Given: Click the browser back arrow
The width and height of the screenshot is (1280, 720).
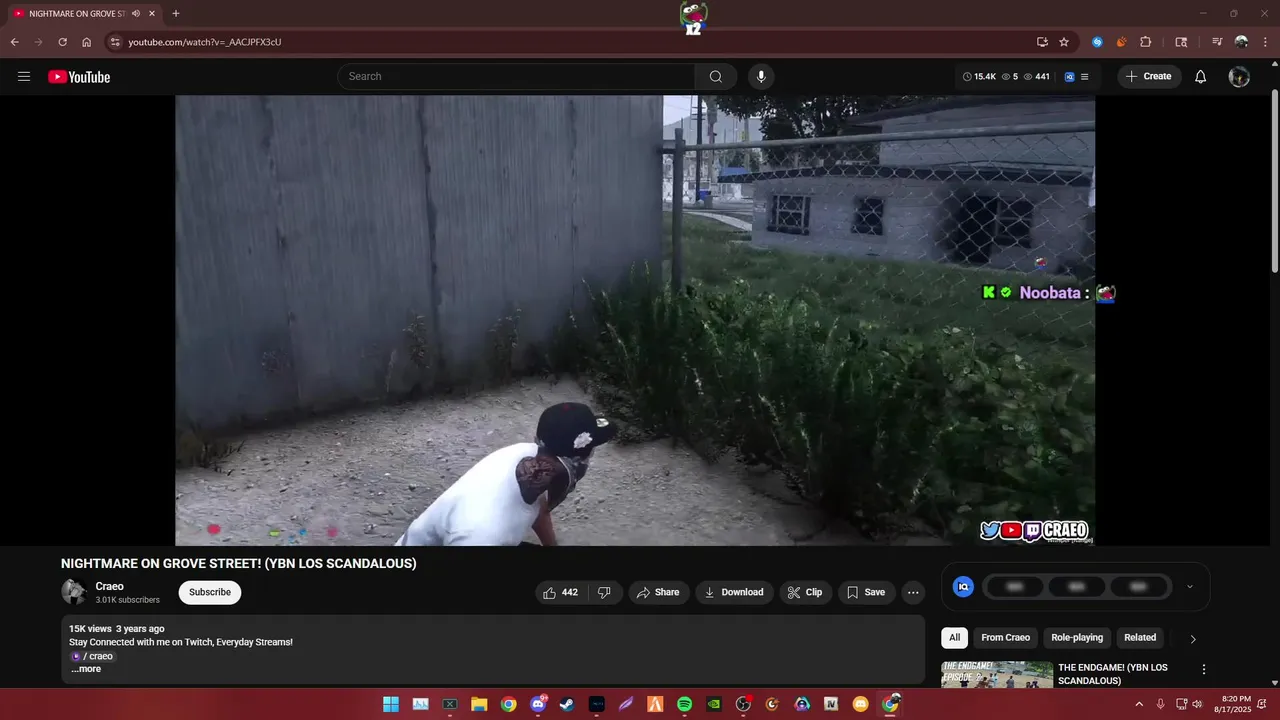Looking at the screenshot, I should pos(14,42).
